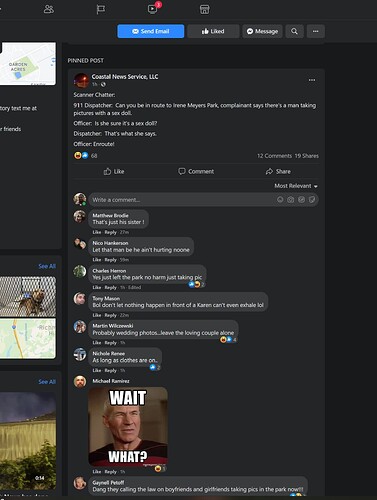View reaction on Michael Ramirez's meme comment
377x500 pixels.
[x=160, y=469]
